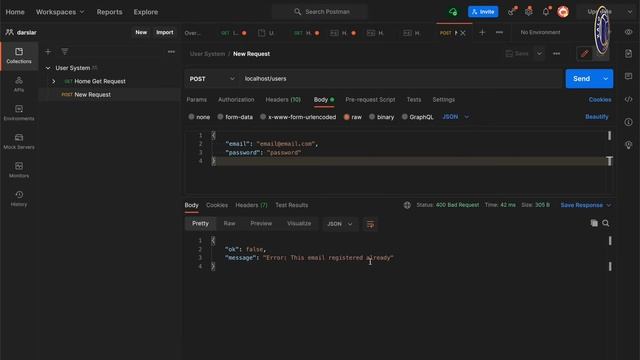Screen dimensions: 640x360
Task: Switch to the Params tab
Action: click(x=196, y=100)
